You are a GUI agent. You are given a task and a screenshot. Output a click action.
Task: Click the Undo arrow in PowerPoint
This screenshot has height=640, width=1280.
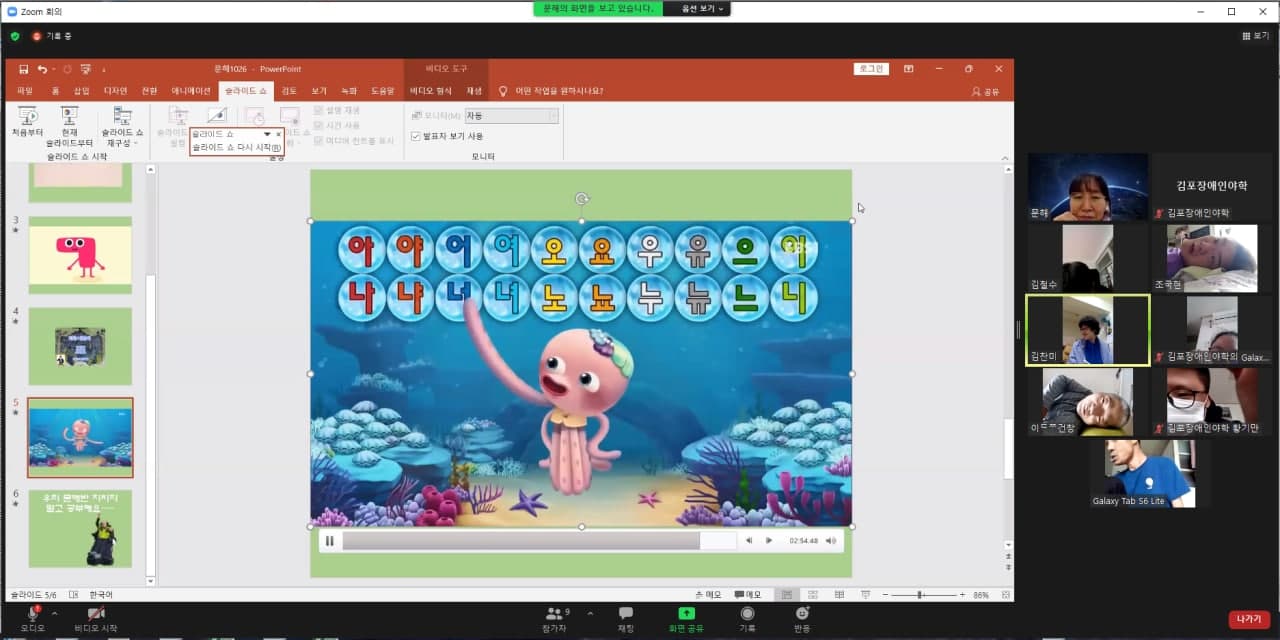[43, 69]
